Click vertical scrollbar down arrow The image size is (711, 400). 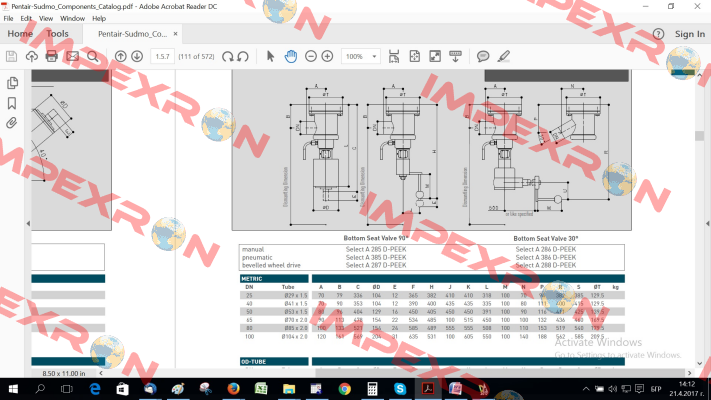point(699,363)
